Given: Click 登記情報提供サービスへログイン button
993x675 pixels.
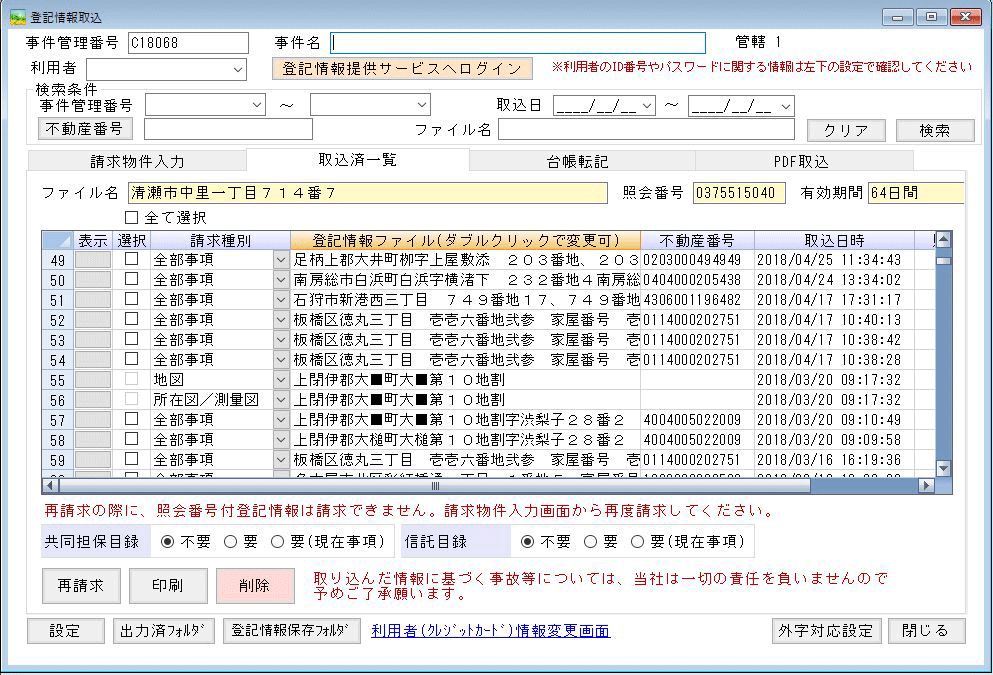Looking at the screenshot, I should point(402,69).
